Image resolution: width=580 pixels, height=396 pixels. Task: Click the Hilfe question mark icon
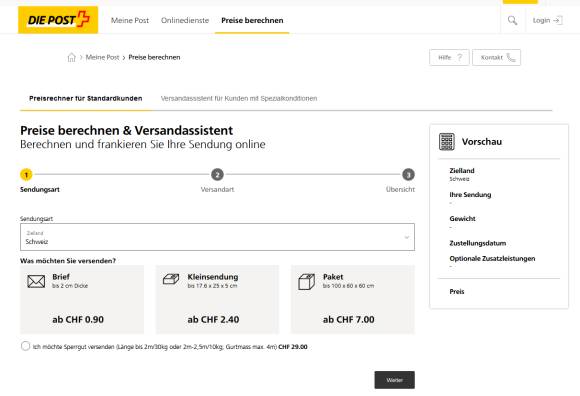[x=459, y=57]
